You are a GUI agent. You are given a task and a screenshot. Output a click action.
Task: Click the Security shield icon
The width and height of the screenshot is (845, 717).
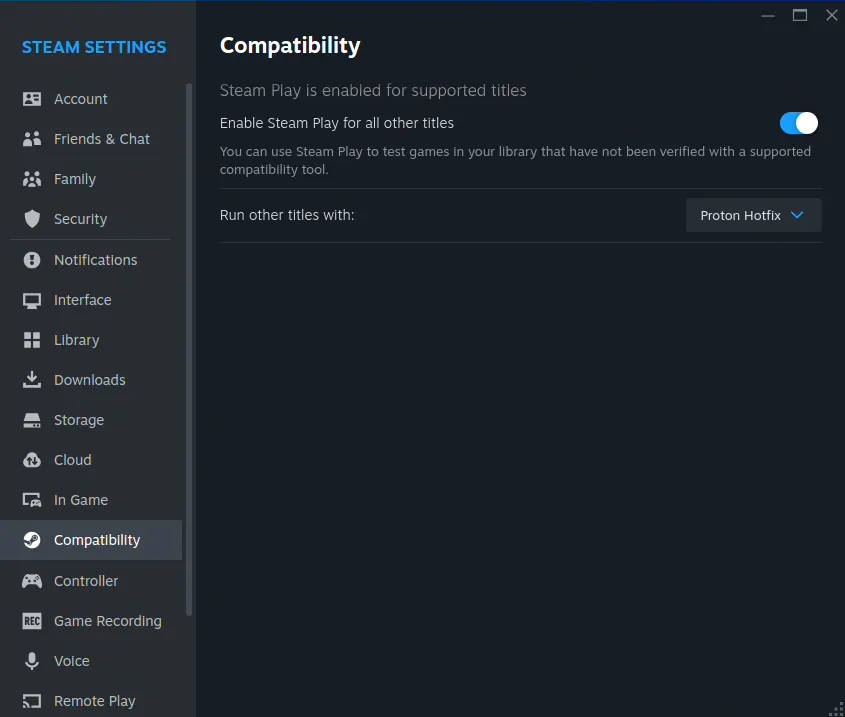click(32, 219)
